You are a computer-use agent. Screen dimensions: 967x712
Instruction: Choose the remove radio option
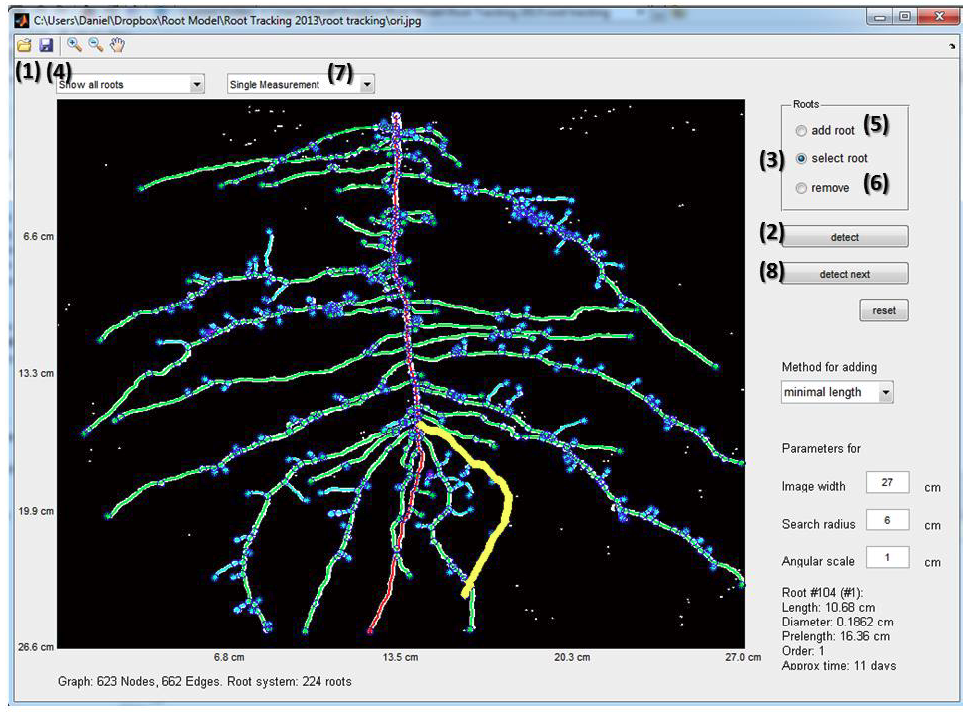pyautogui.click(x=801, y=188)
